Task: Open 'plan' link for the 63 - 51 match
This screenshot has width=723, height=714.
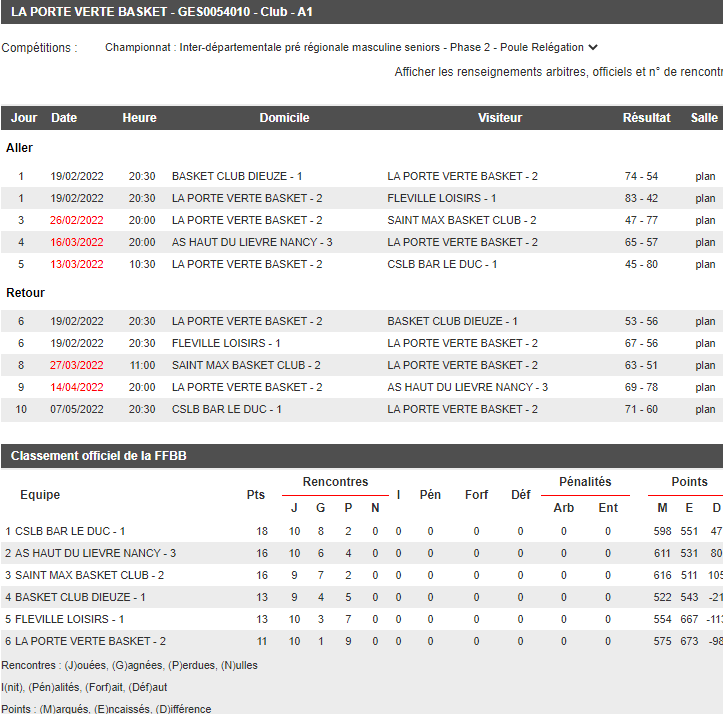Action: coord(705,365)
